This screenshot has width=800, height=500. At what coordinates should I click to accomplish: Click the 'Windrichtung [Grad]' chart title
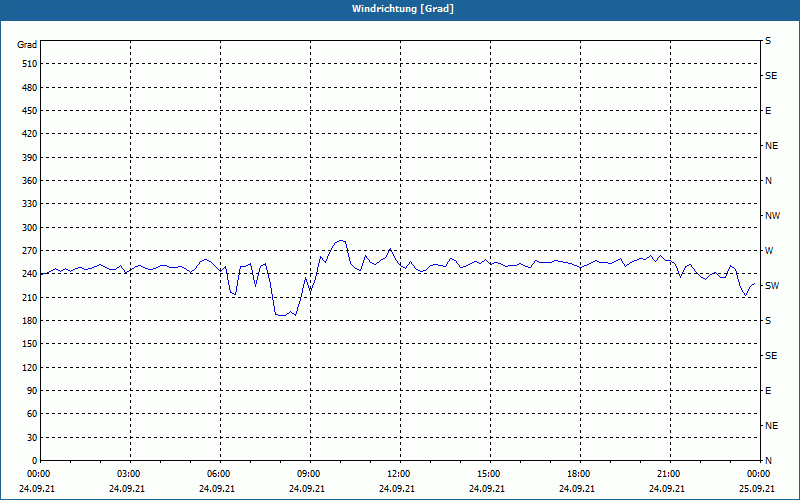403,9
